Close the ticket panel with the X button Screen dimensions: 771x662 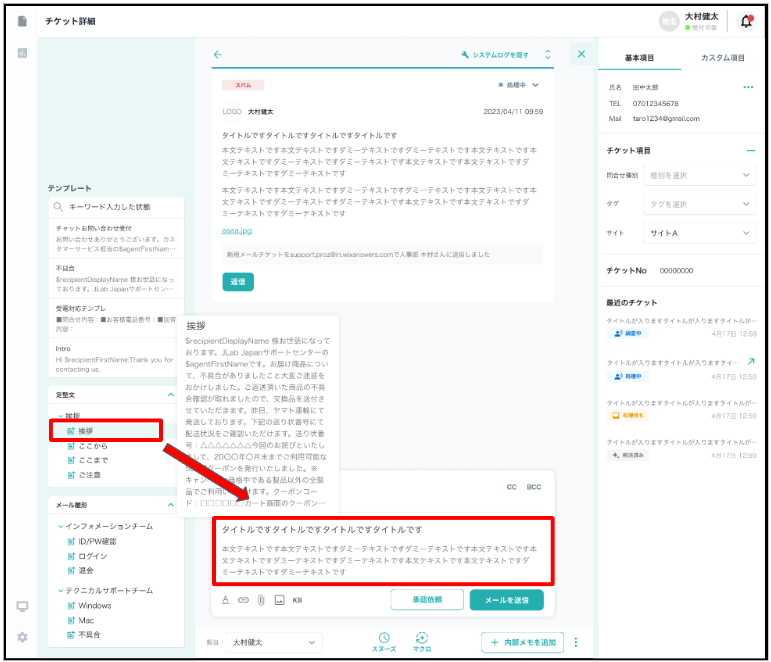pyautogui.click(x=581, y=55)
